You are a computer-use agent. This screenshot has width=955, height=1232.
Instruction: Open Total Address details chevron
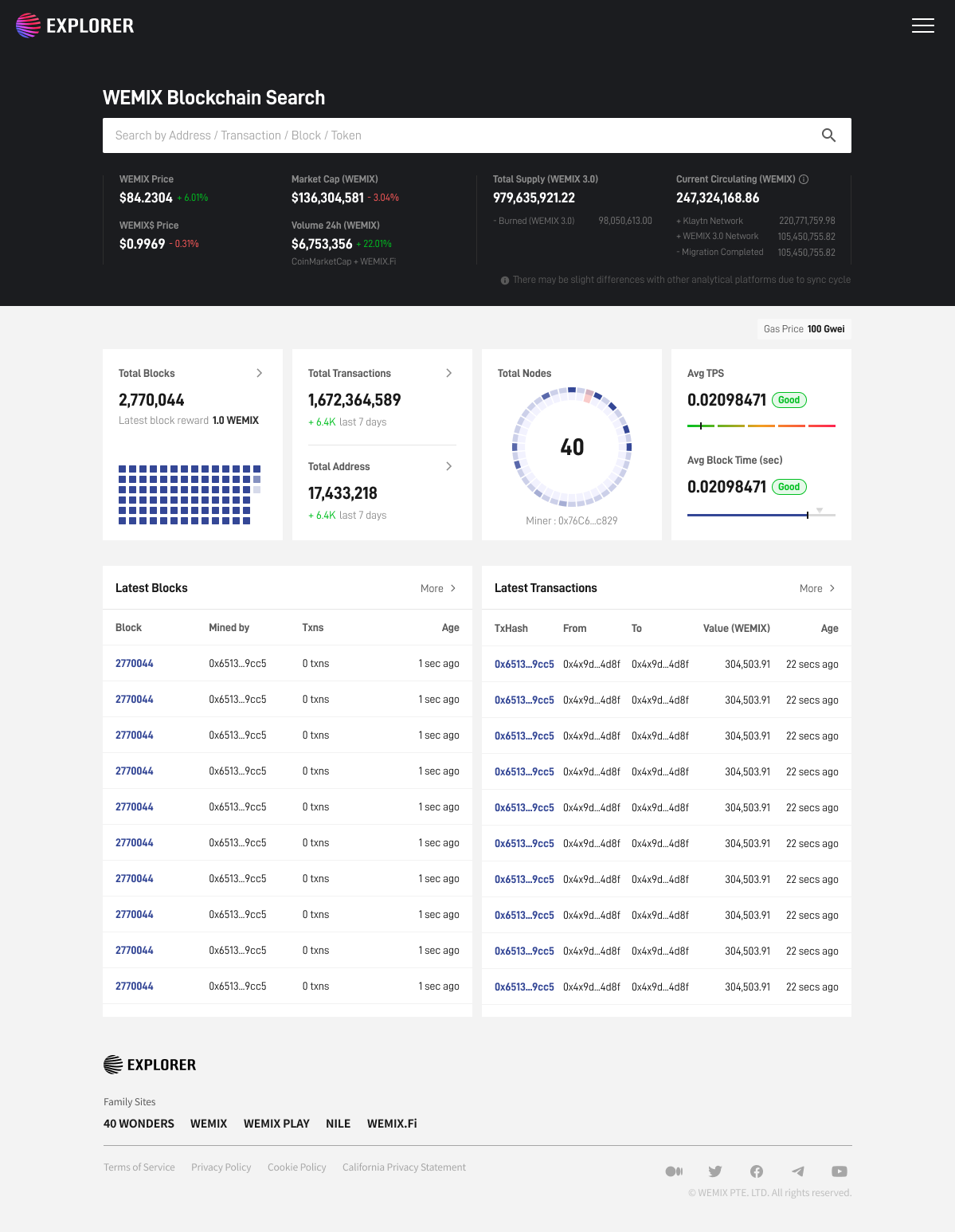(448, 466)
